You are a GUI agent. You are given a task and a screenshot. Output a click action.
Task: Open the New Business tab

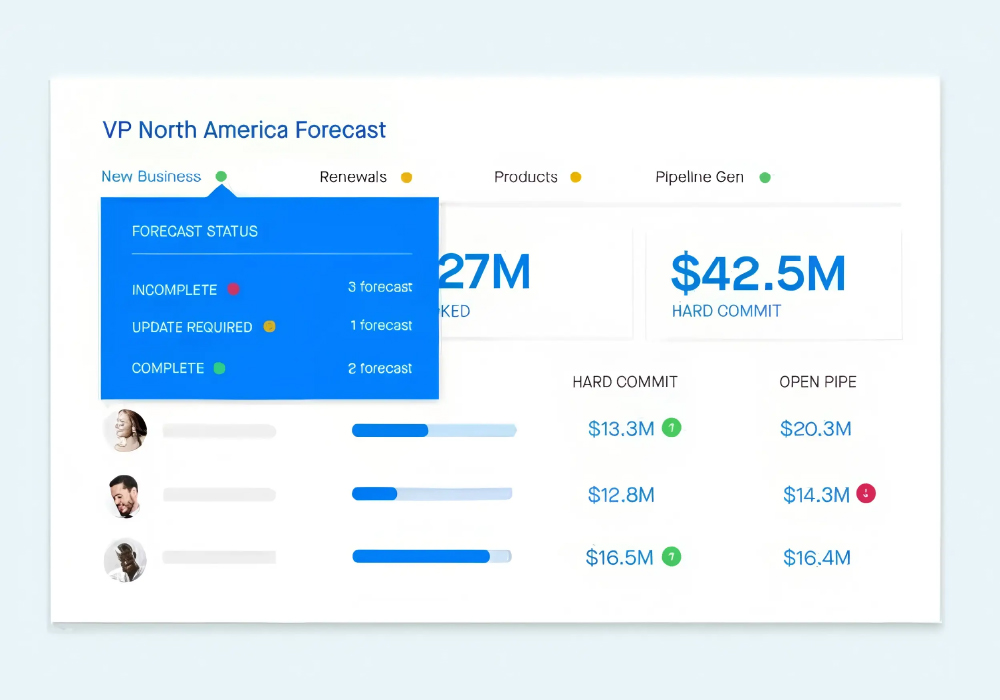(x=151, y=177)
